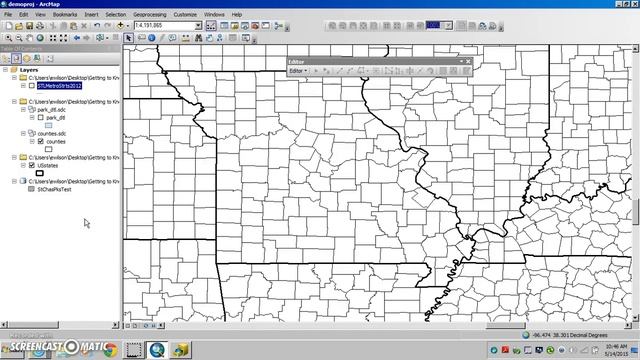
Task: Open the Bookmarks menu
Action: point(65,14)
